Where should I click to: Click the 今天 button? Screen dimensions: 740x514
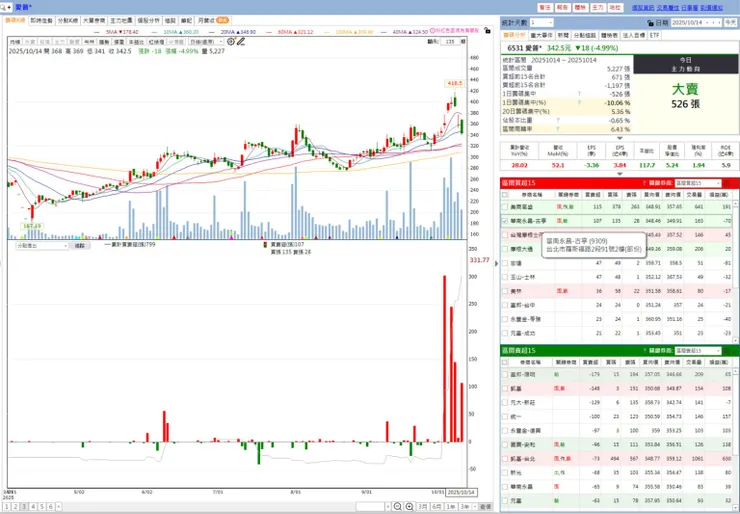coord(731,23)
